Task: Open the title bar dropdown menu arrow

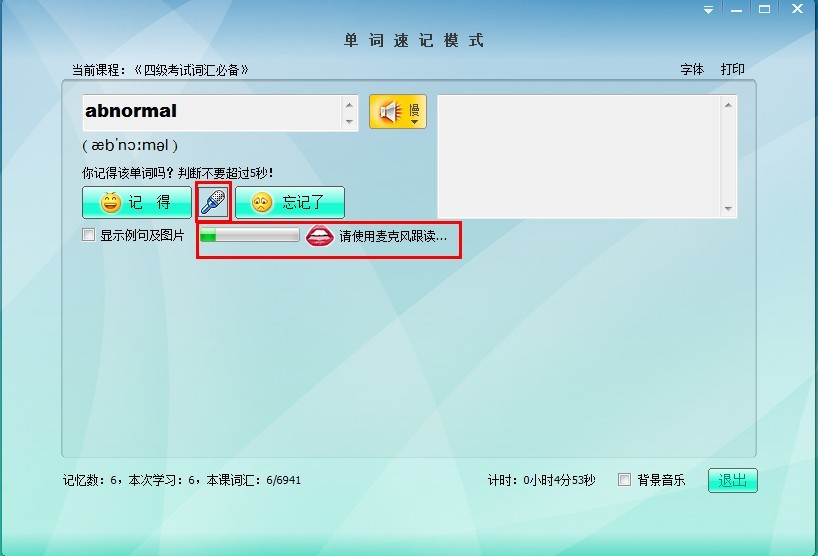Action: tap(708, 9)
